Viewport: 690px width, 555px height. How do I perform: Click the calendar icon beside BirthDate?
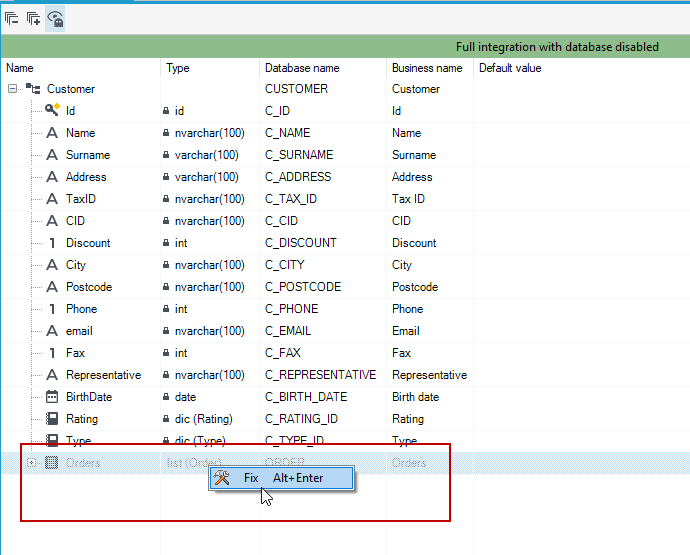(x=52, y=397)
